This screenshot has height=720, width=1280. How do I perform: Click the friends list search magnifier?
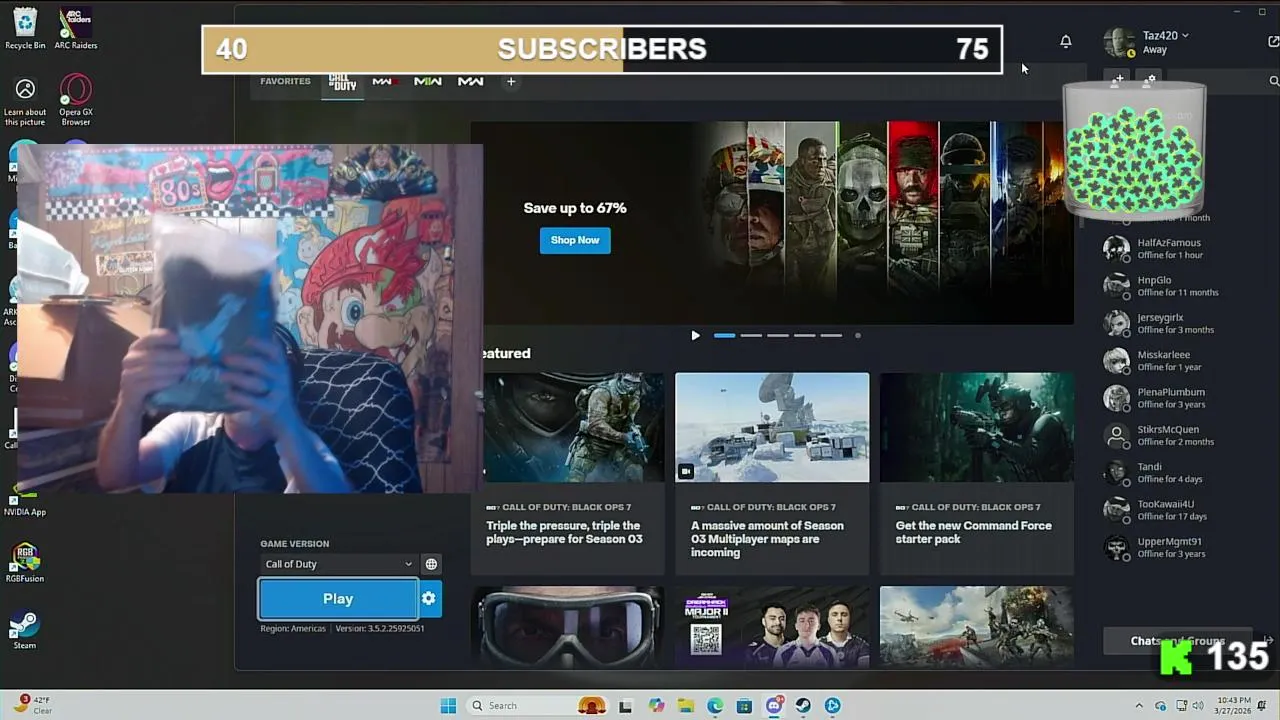(1273, 81)
